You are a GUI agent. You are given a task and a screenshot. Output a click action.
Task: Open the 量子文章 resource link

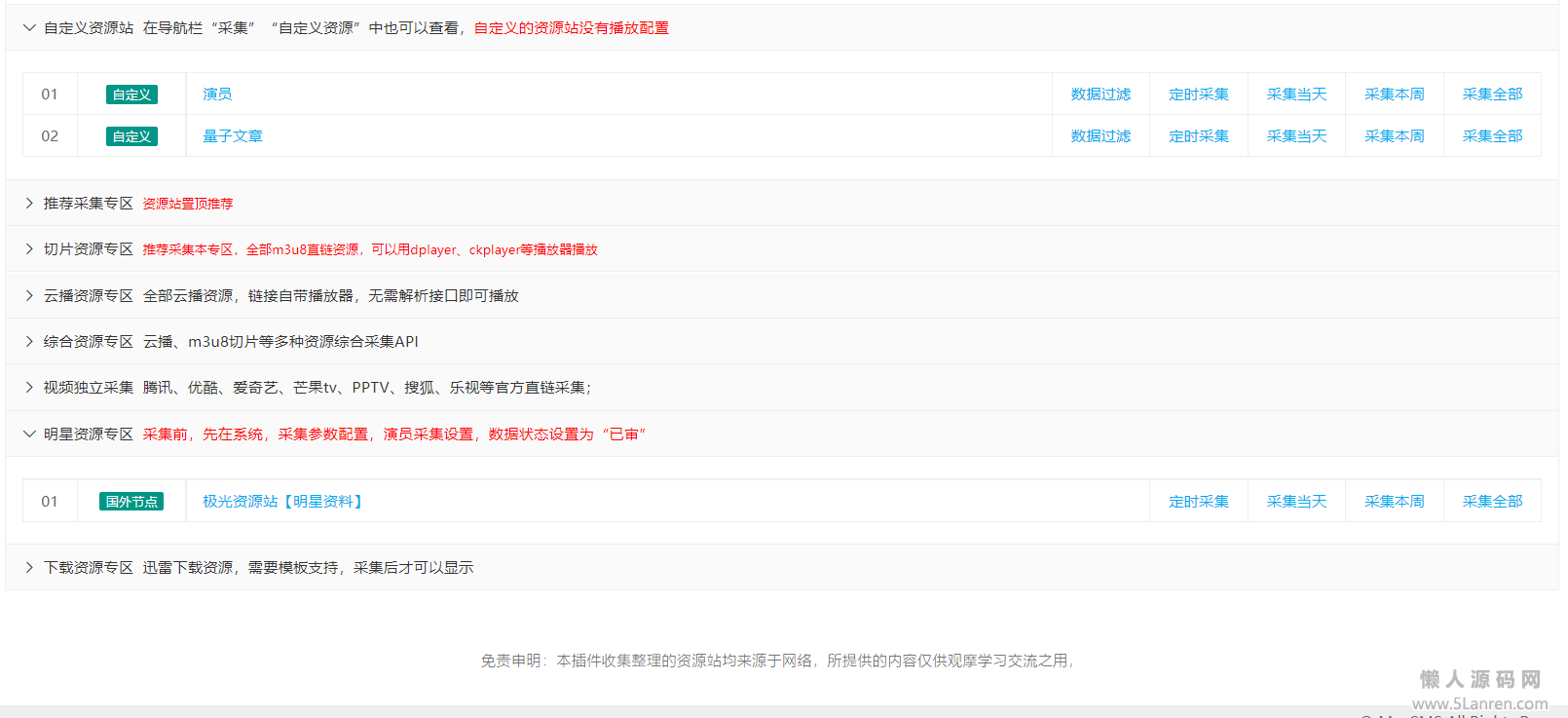233,136
